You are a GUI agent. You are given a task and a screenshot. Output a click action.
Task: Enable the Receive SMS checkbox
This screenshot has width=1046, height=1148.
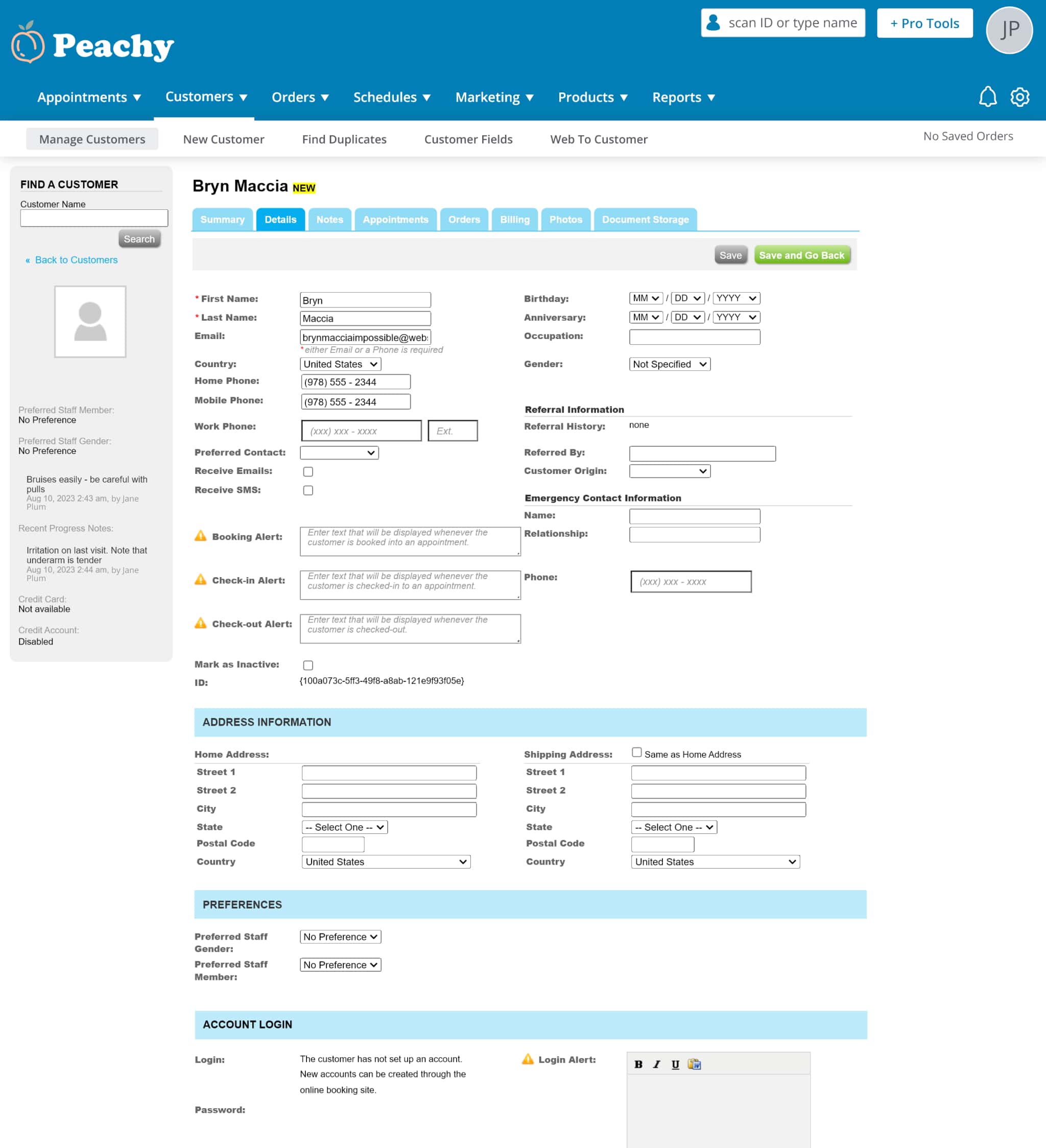tap(308, 490)
